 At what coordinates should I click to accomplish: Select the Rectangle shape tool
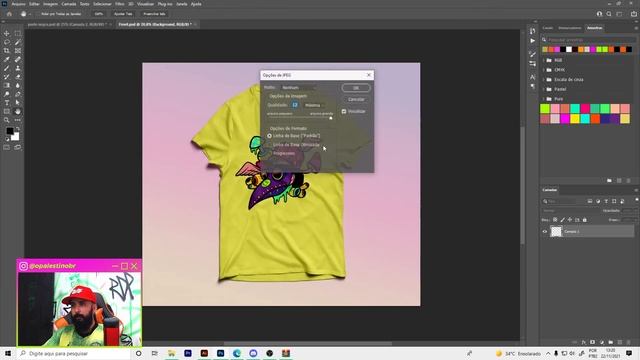click(7, 111)
